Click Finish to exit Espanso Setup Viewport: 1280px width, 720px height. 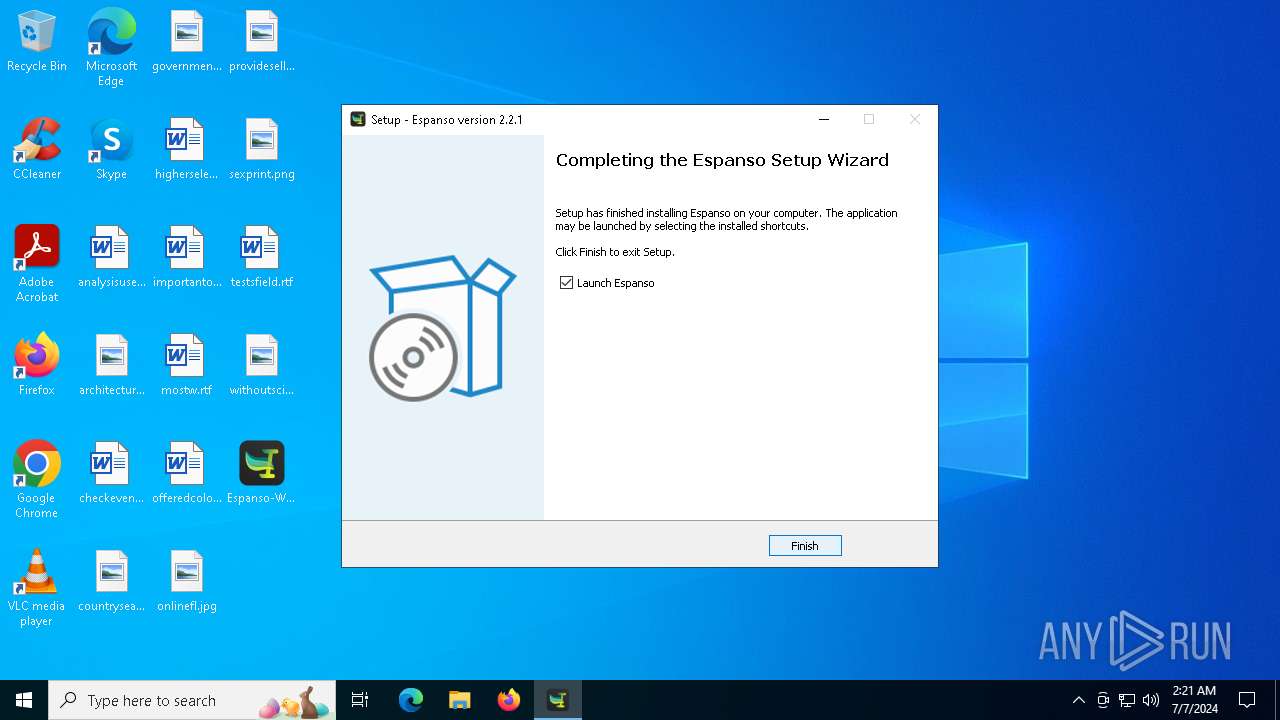(x=805, y=546)
